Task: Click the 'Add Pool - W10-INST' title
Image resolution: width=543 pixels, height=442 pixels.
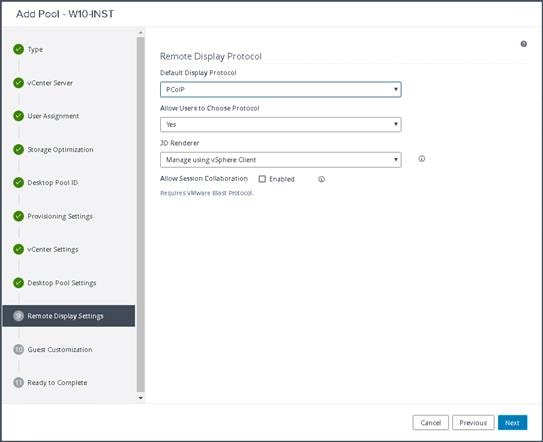Action: coord(65,14)
